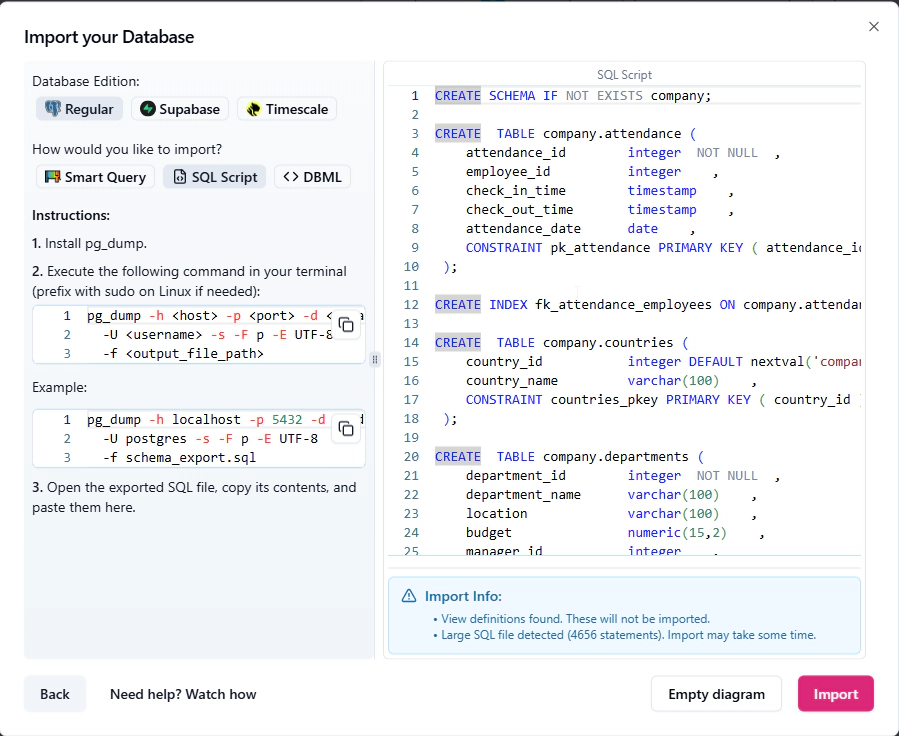Click the Import Info warning triangle icon
This screenshot has height=736, width=899.
click(x=409, y=596)
